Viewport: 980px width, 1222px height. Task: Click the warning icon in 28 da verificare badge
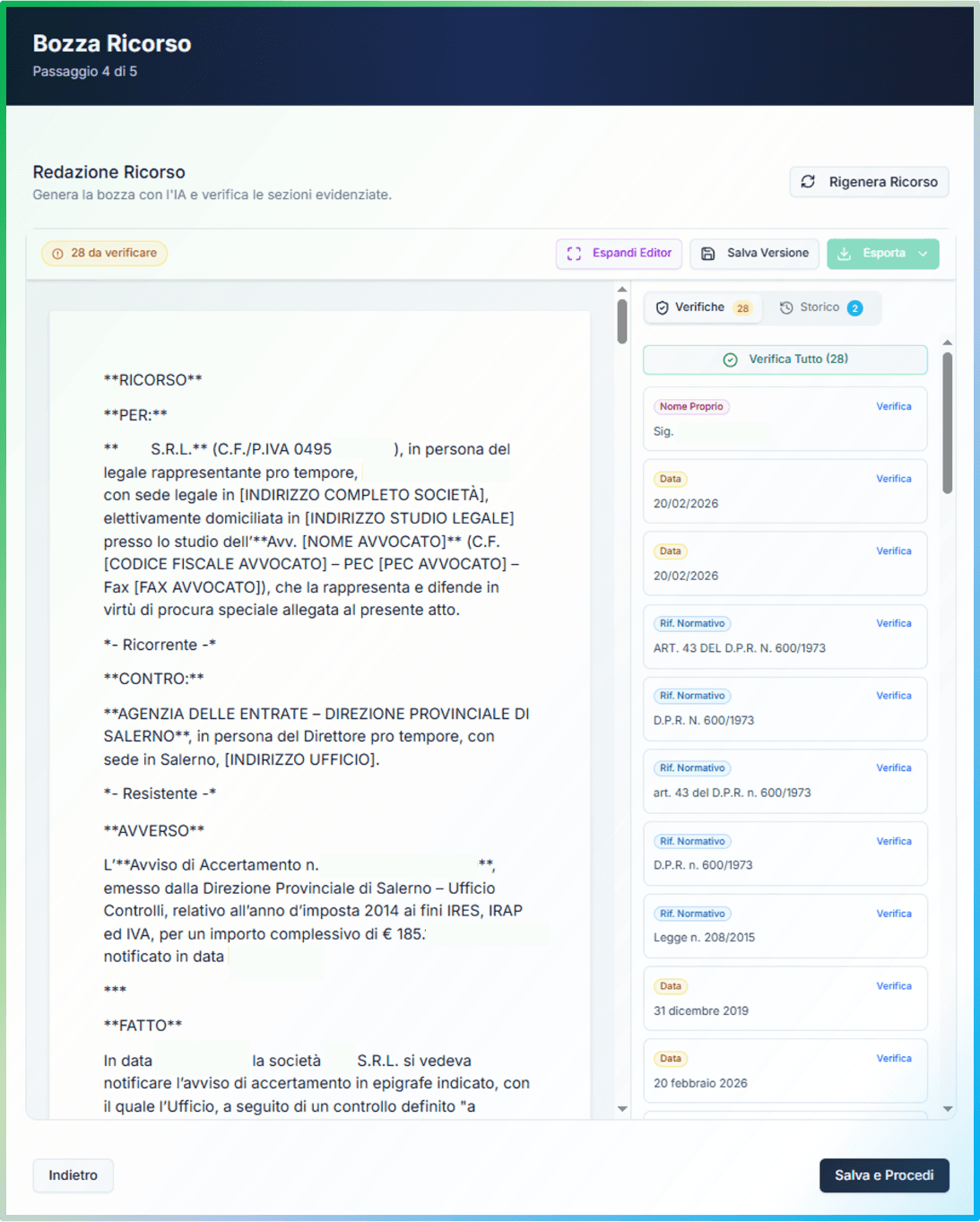pyautogui.click(x=57, y=254)
